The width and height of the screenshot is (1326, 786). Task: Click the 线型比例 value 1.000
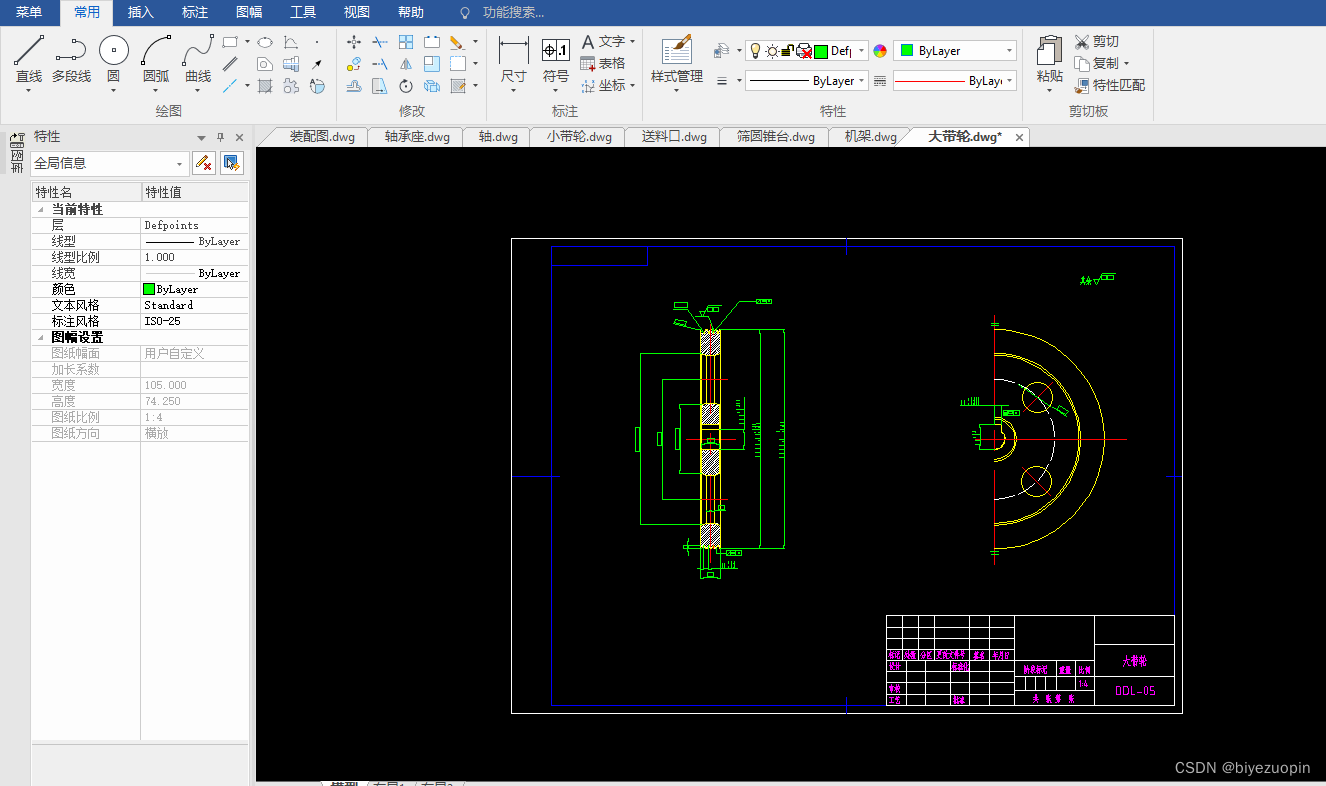[x=160, y=257]
